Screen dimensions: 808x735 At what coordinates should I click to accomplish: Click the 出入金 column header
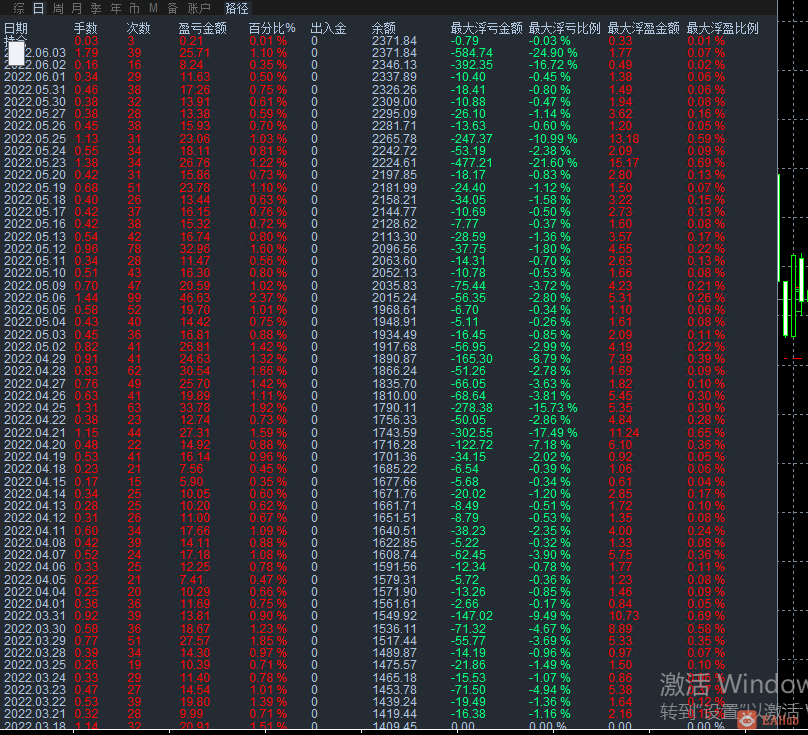328,28
